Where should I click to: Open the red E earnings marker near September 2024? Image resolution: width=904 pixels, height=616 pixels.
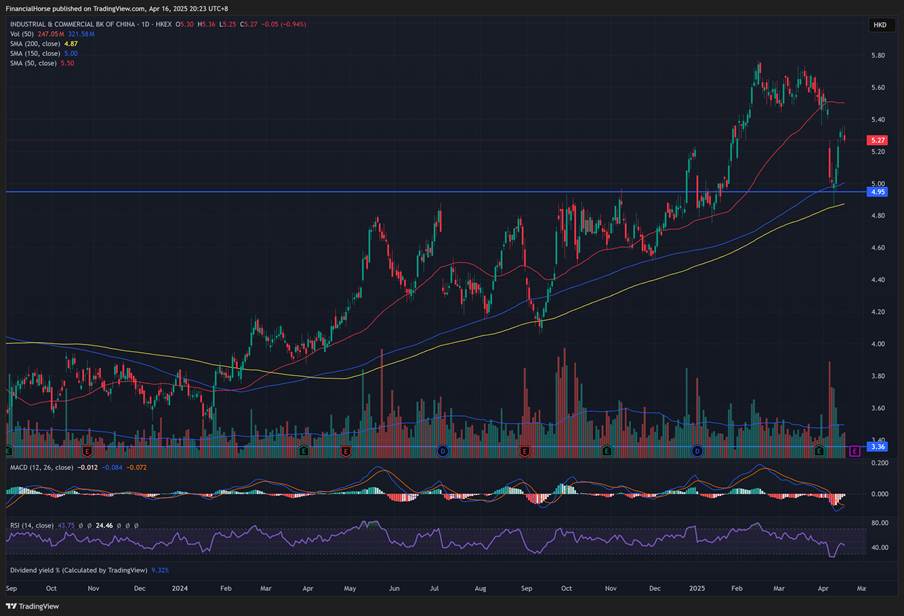(525, 451)
